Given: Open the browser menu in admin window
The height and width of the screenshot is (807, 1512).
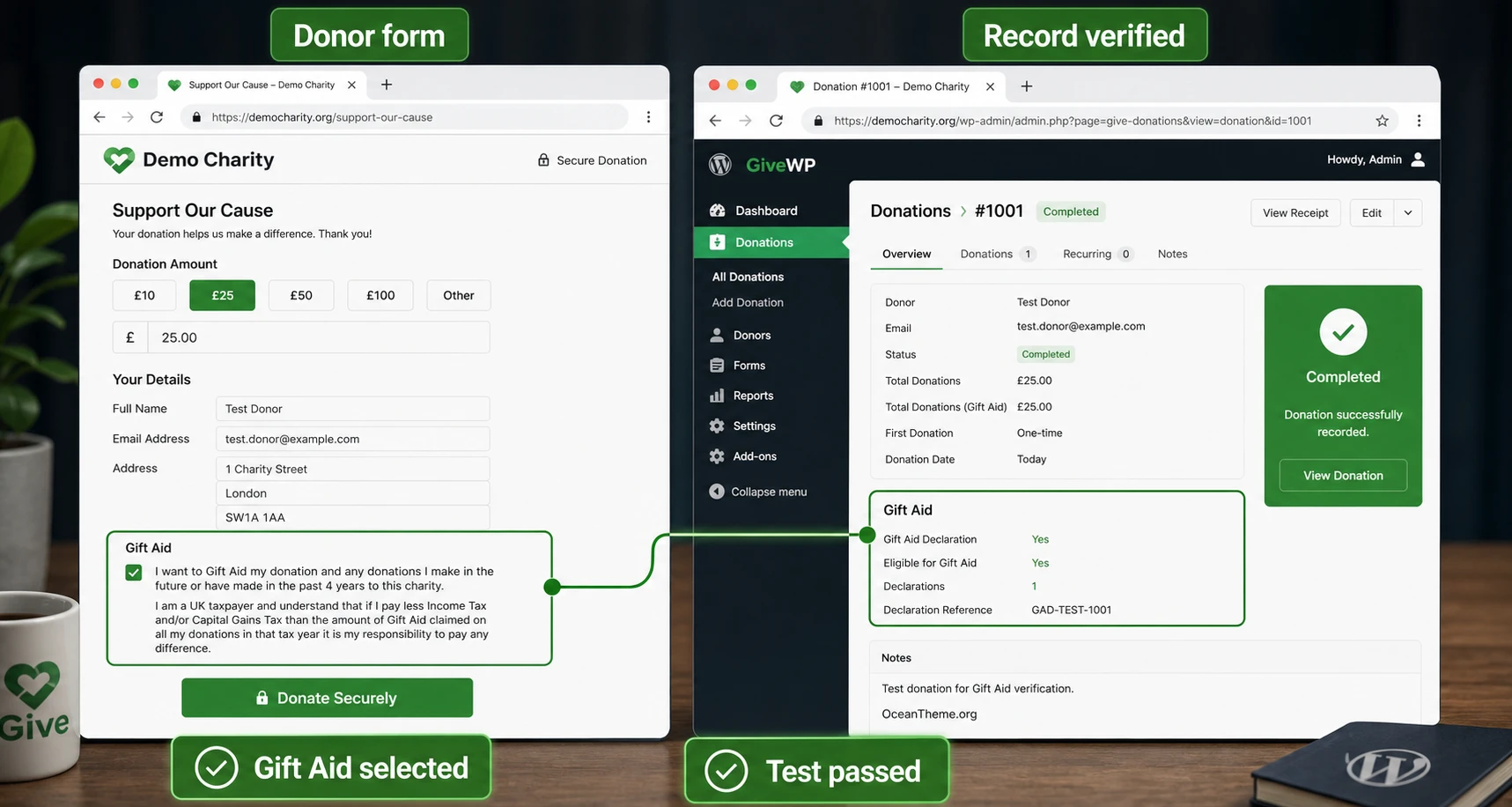Looking at the screenshot, I should [1419, 121].
